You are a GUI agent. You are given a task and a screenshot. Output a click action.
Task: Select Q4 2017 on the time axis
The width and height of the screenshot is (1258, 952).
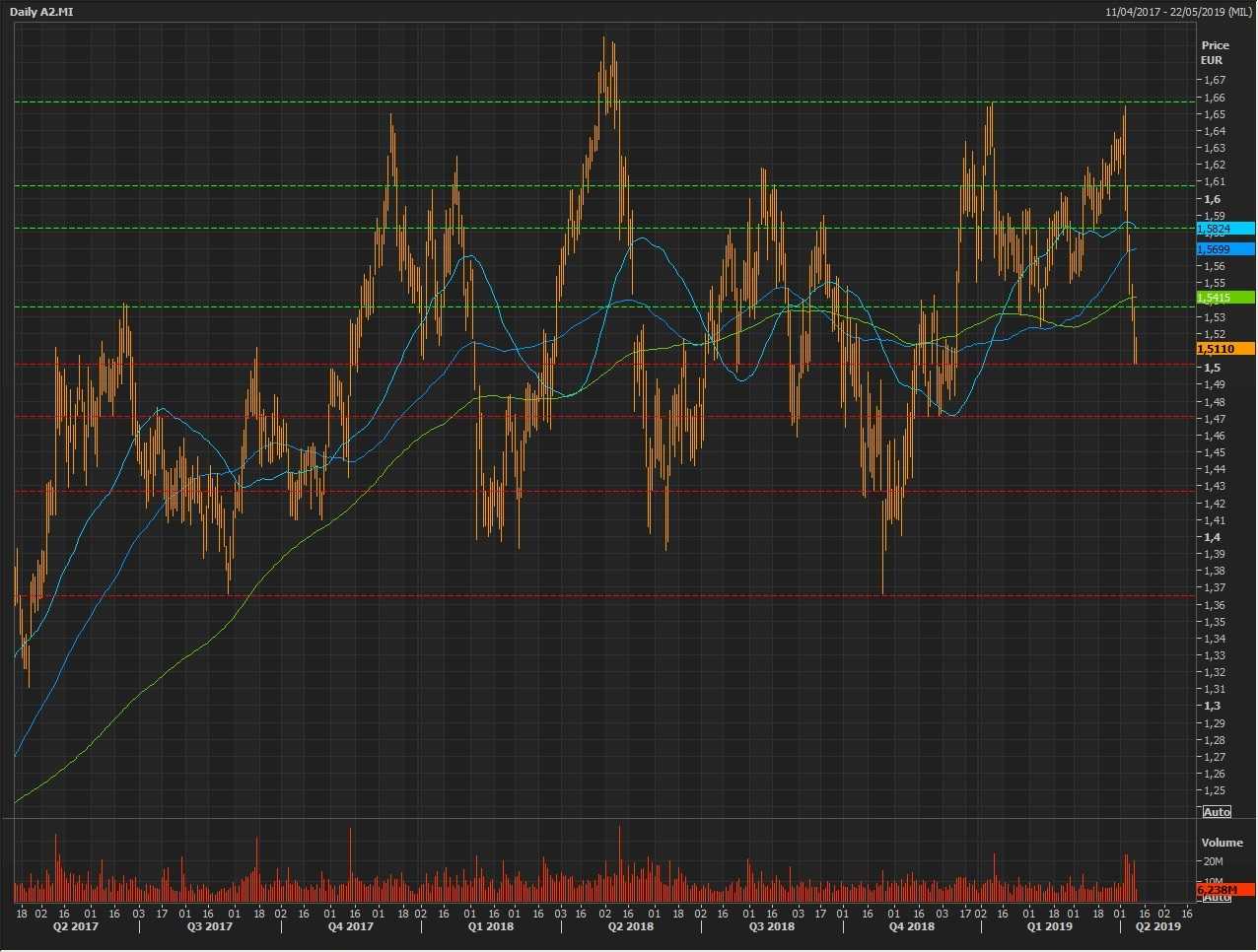coord(351,926)
